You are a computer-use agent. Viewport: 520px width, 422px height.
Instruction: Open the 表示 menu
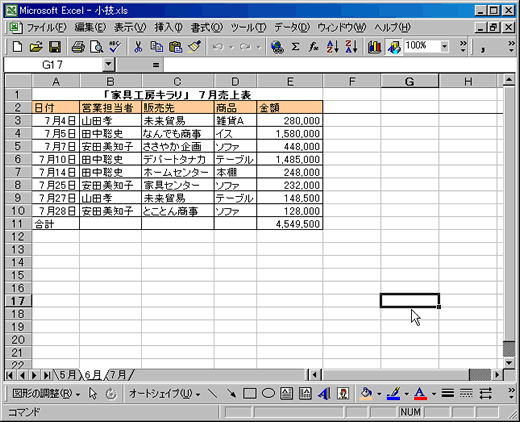click(130, 27)
